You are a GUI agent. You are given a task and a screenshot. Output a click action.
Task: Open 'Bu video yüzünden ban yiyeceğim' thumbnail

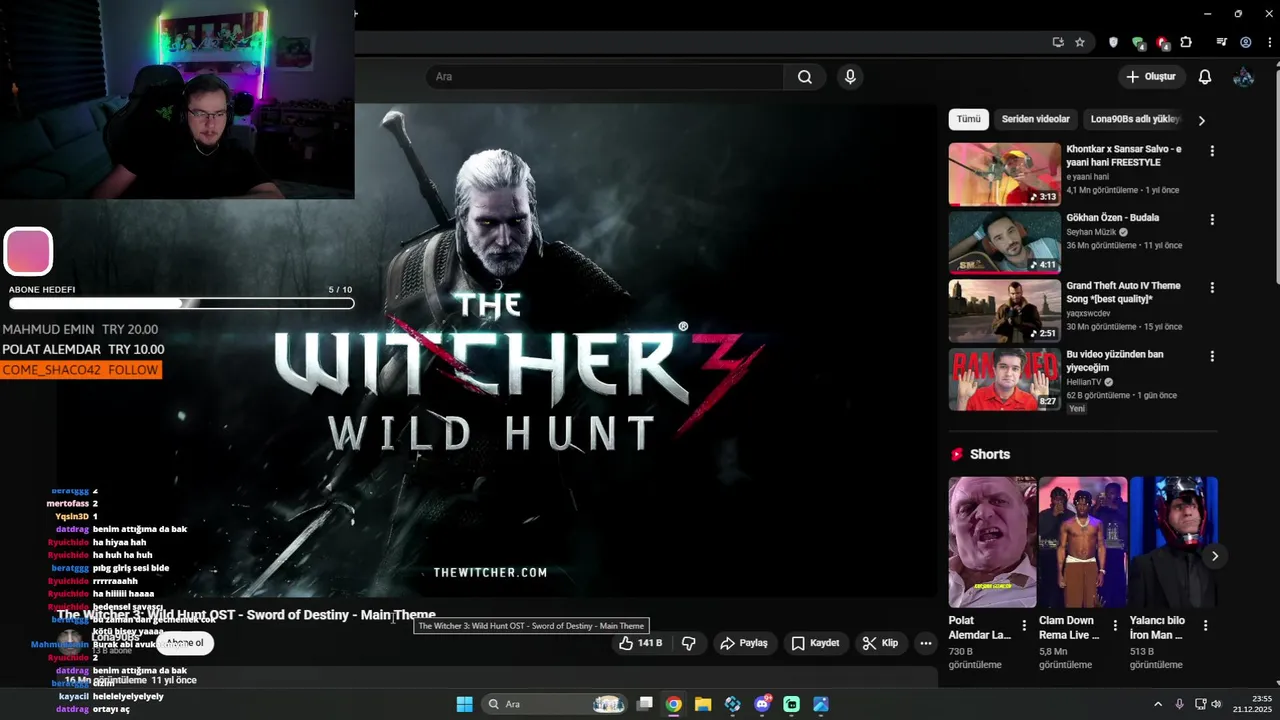[x=1005, y=379]
